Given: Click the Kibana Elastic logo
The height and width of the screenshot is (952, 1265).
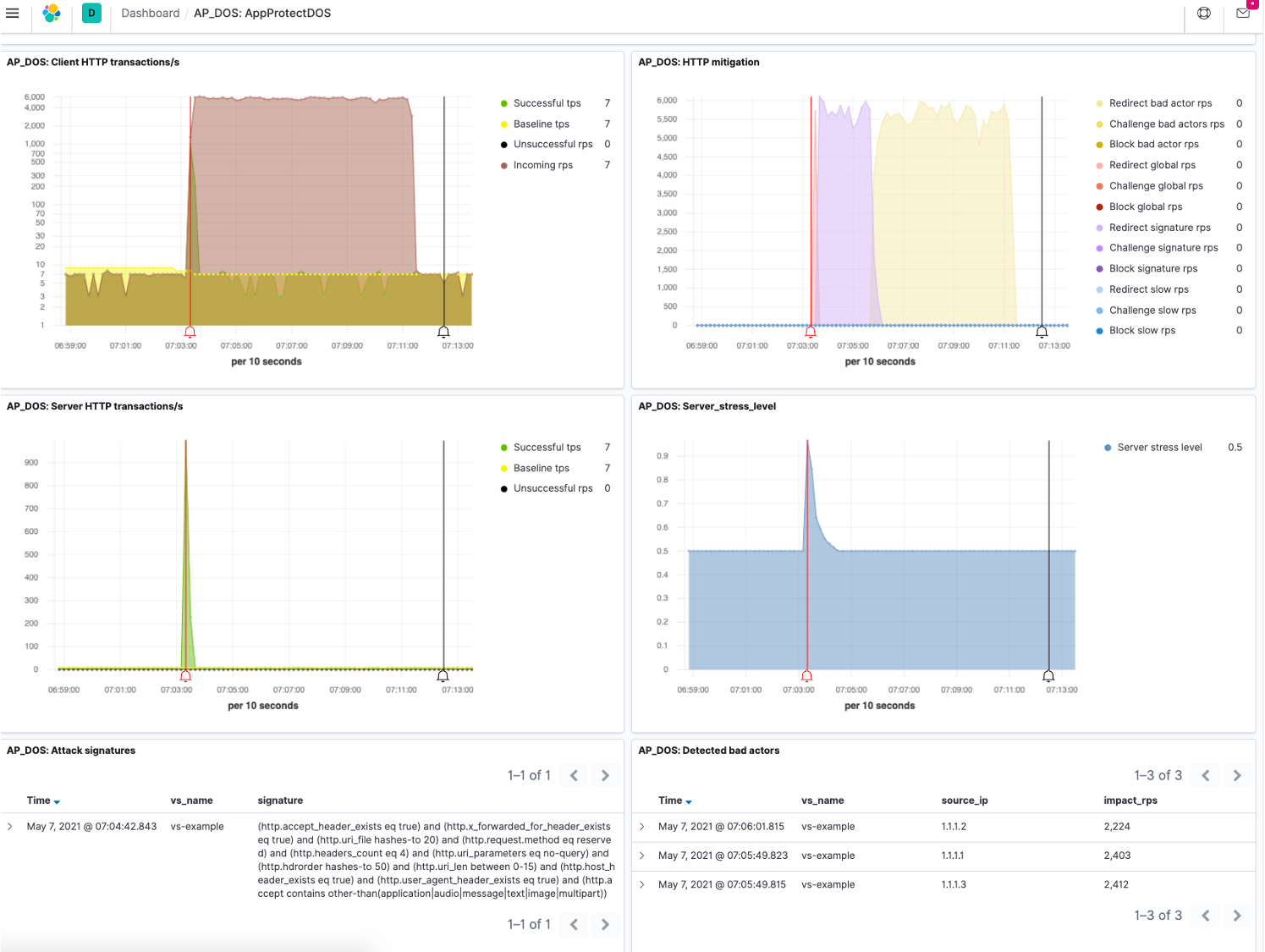Looking at the screenshot, I should pos(52,14).
